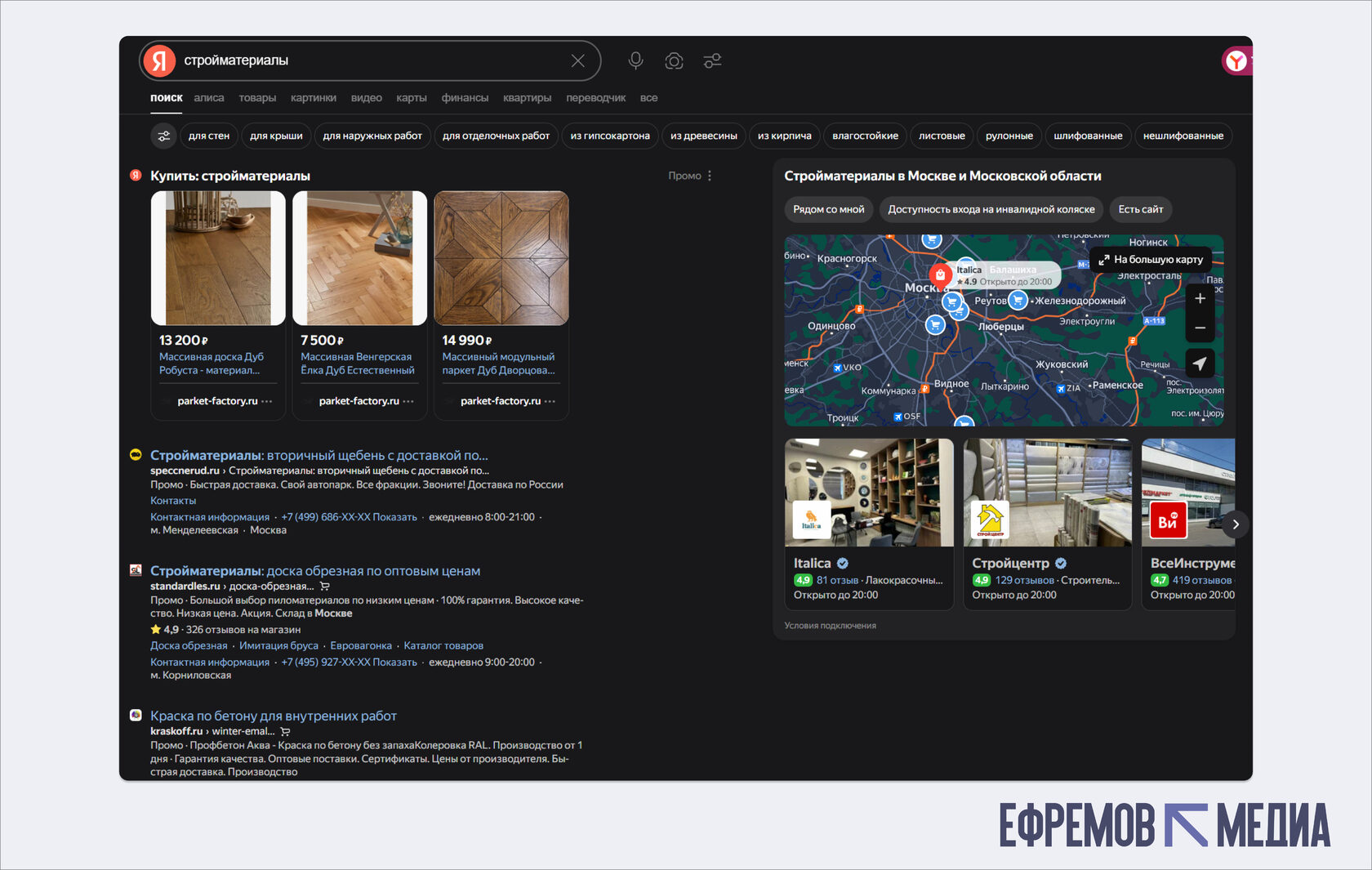Switch to the финансы tab
The width and height of the screenshot is (1372, 870).
465,98
